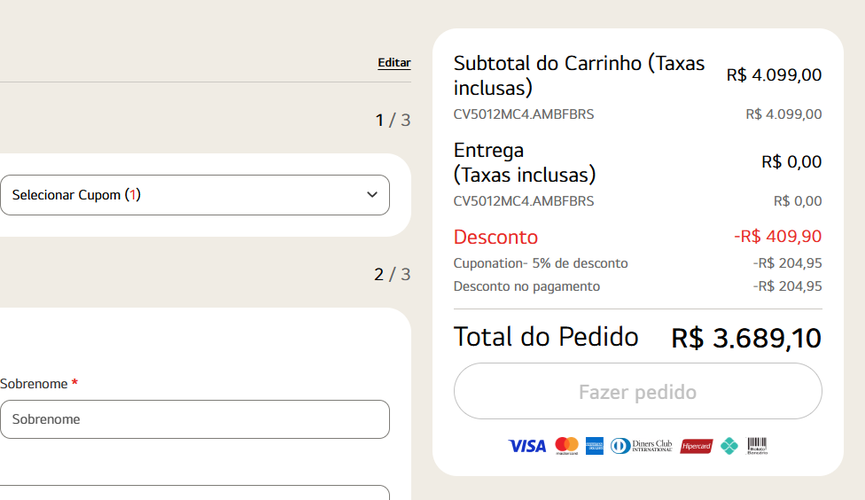
Task: Click the Diners Club International logo
Action: 641,446
